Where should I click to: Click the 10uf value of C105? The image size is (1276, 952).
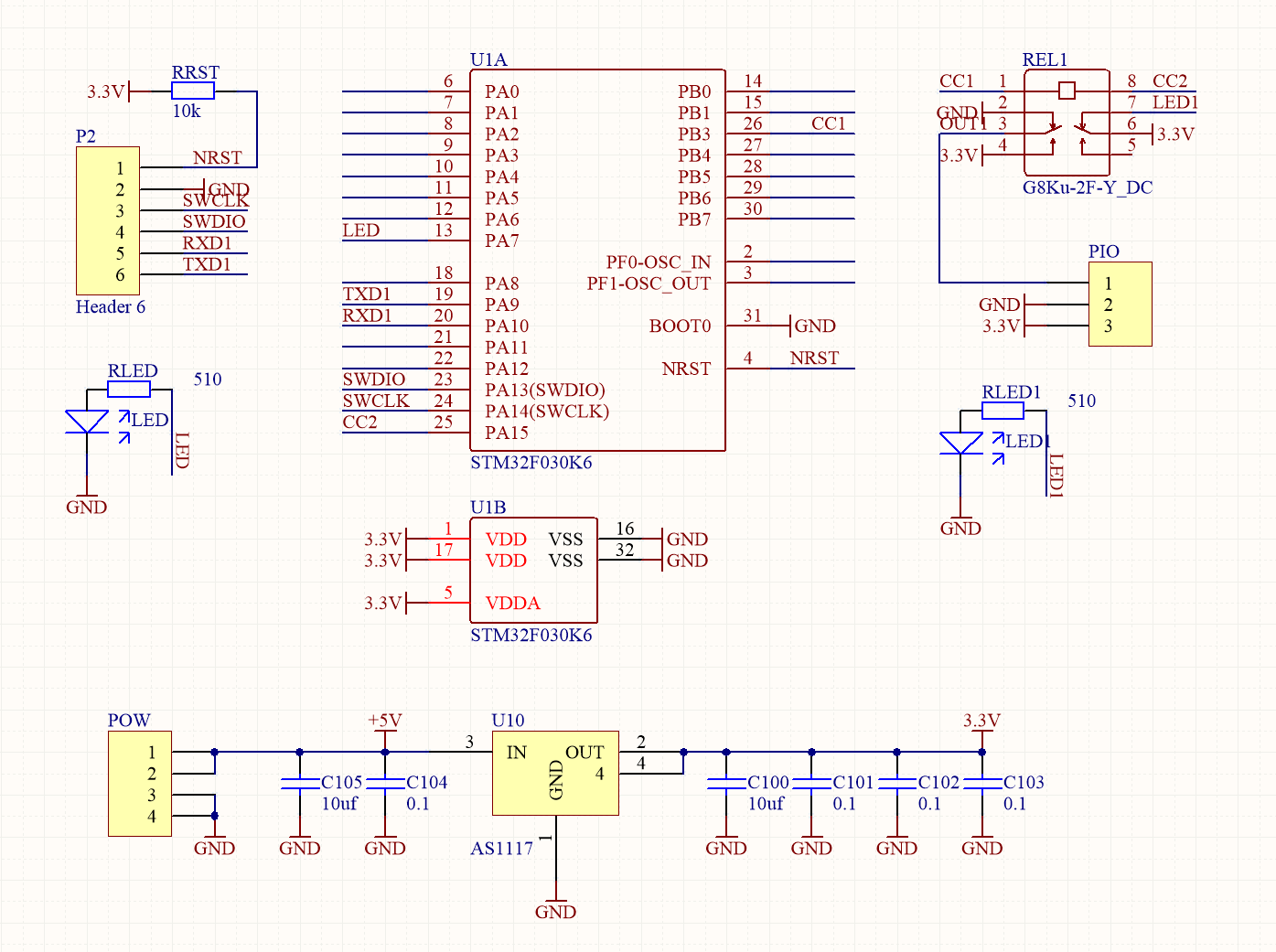(x=339, y=804)
